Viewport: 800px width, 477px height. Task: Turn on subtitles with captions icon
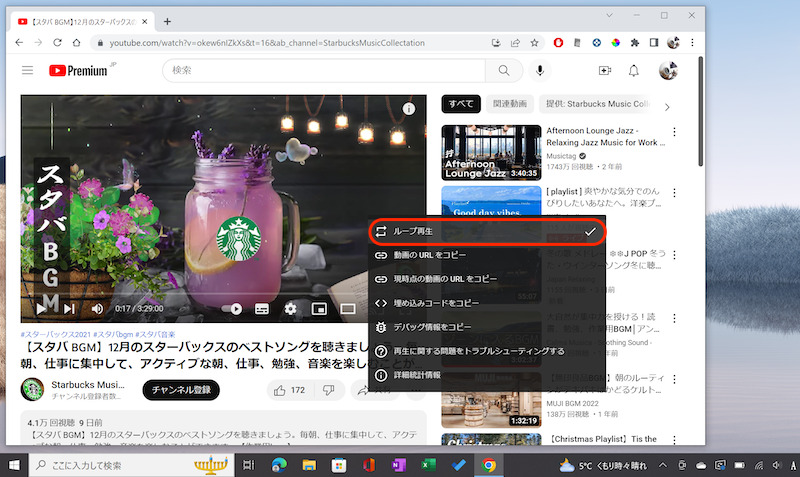click(262, 309)
